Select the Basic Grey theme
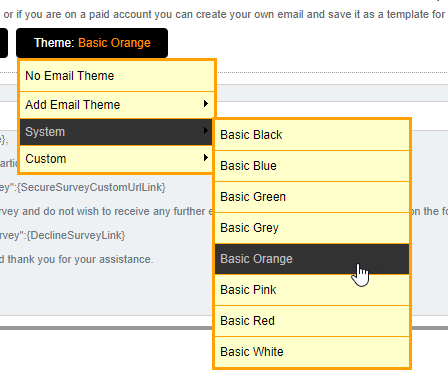This screenshot has height=390, width=448. pos(312,228)
